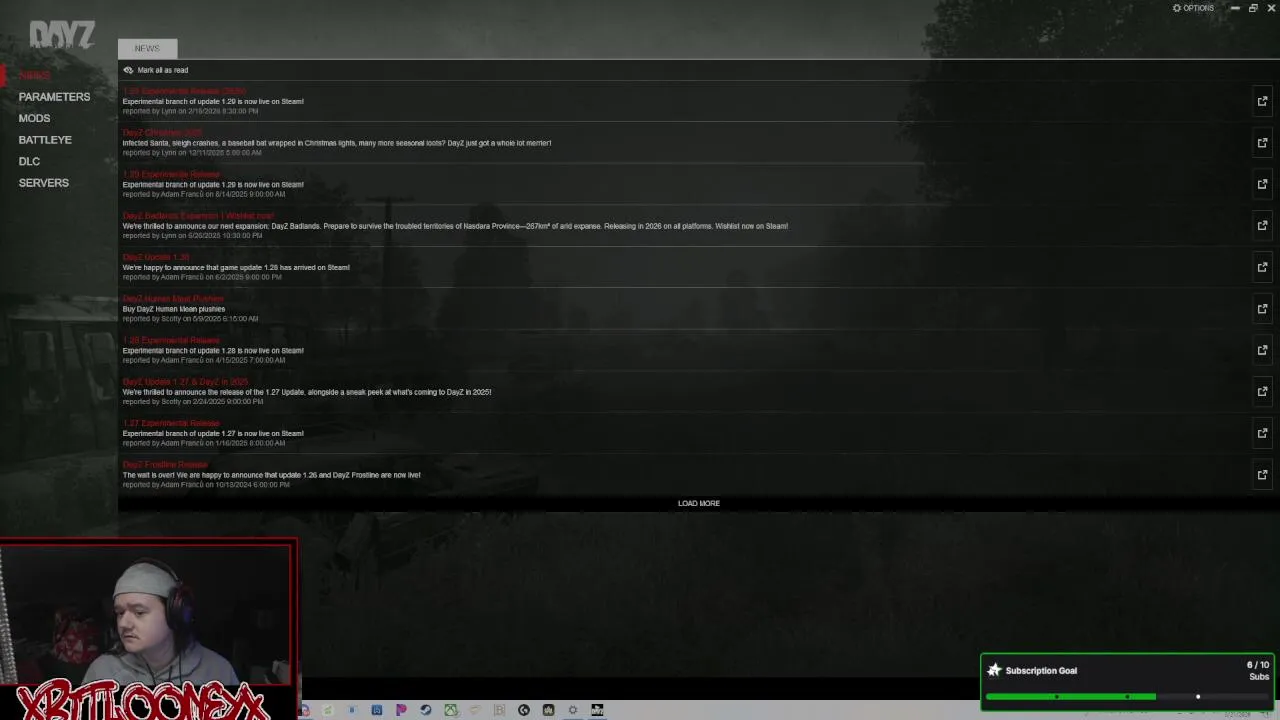Open Xbox app from the taskbar
The width and height of the screenshot is (1280, 720).
[451, 710]
